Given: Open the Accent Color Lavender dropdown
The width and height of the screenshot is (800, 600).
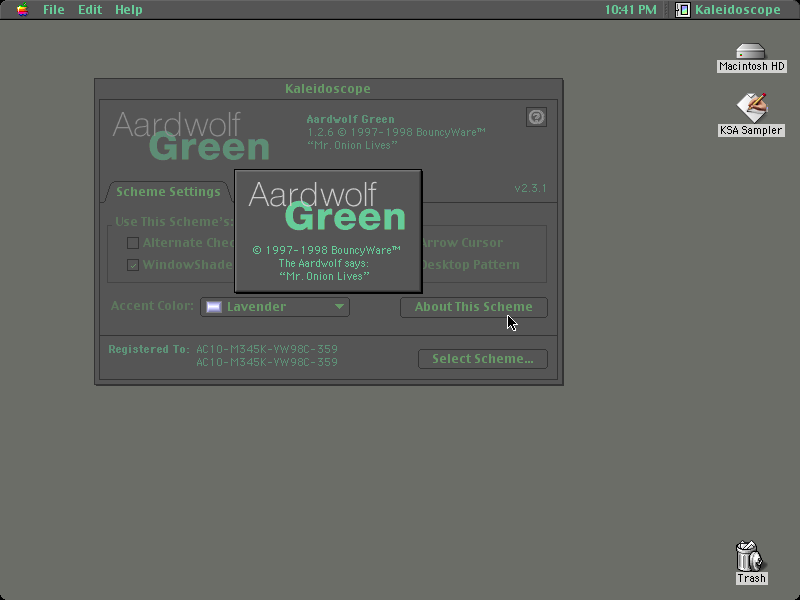Looking at the screenshot, I should coord(275,307).
